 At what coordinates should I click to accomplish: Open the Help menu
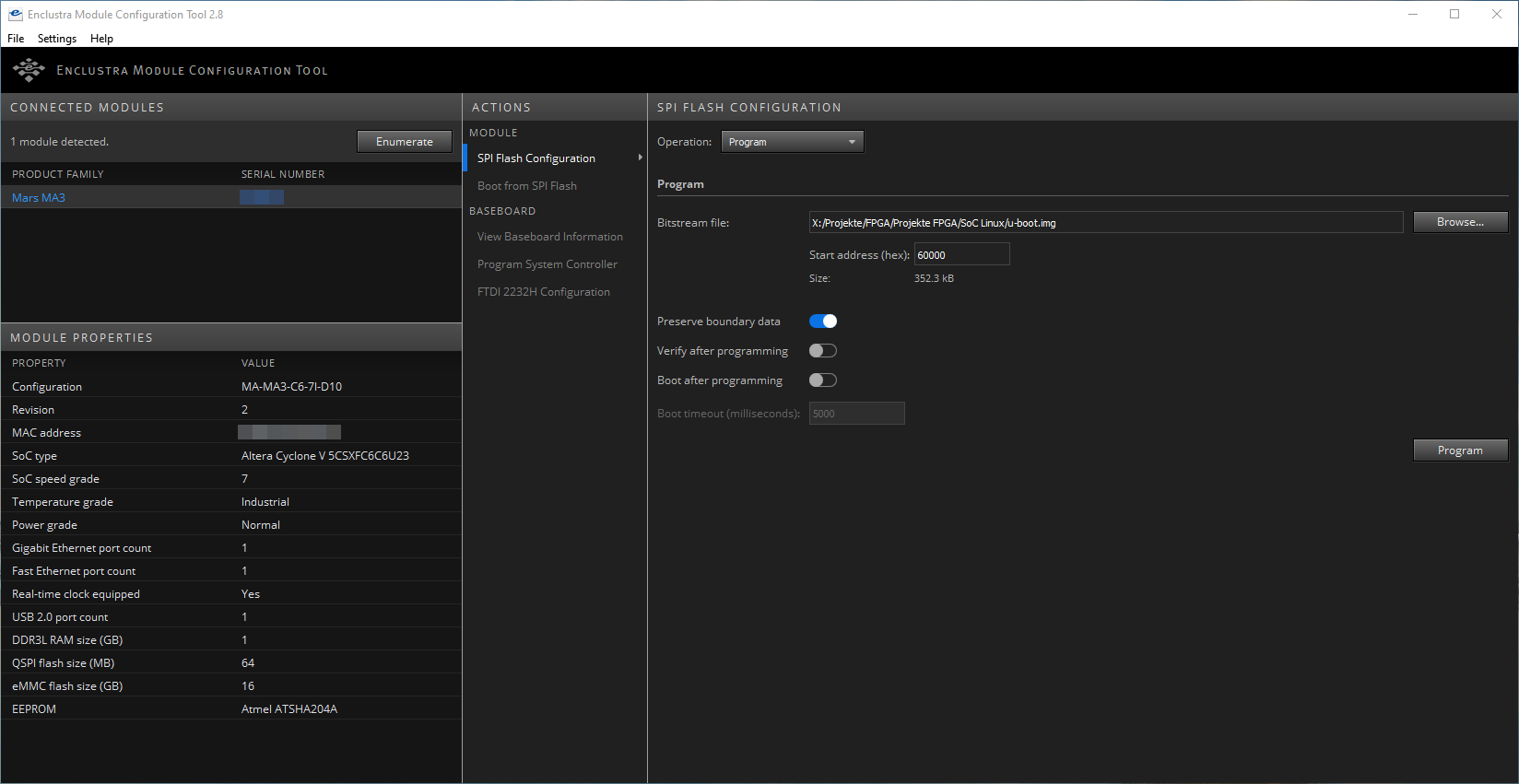click(101, 39)
